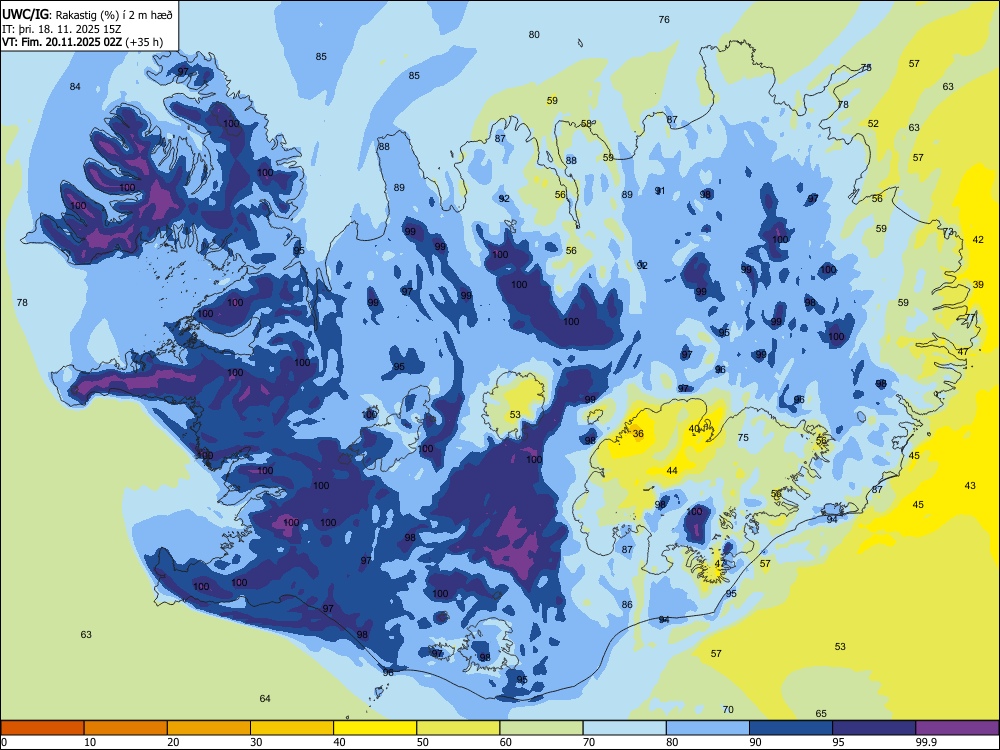Click the legend scale label '60'
Viewport: 1000px width, 750px height.
506,742
